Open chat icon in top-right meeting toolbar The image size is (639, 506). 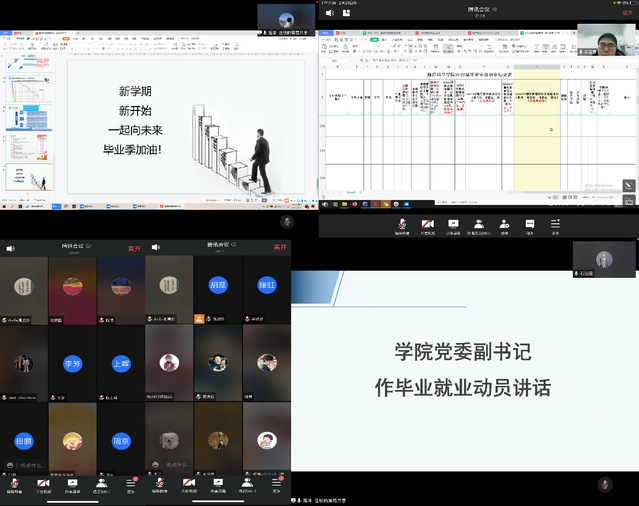[530, 223]
